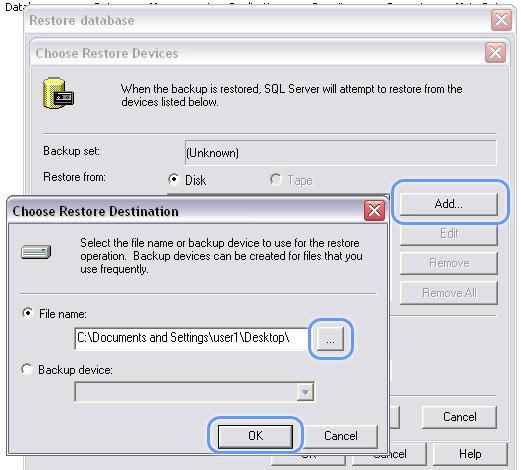Click the Remove All button
521x470 pixels.
[449, 293]
